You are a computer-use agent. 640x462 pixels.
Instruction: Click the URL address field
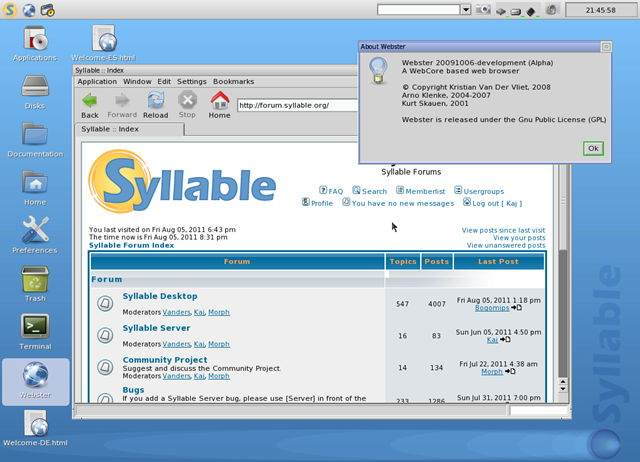[x=297, y=105]
